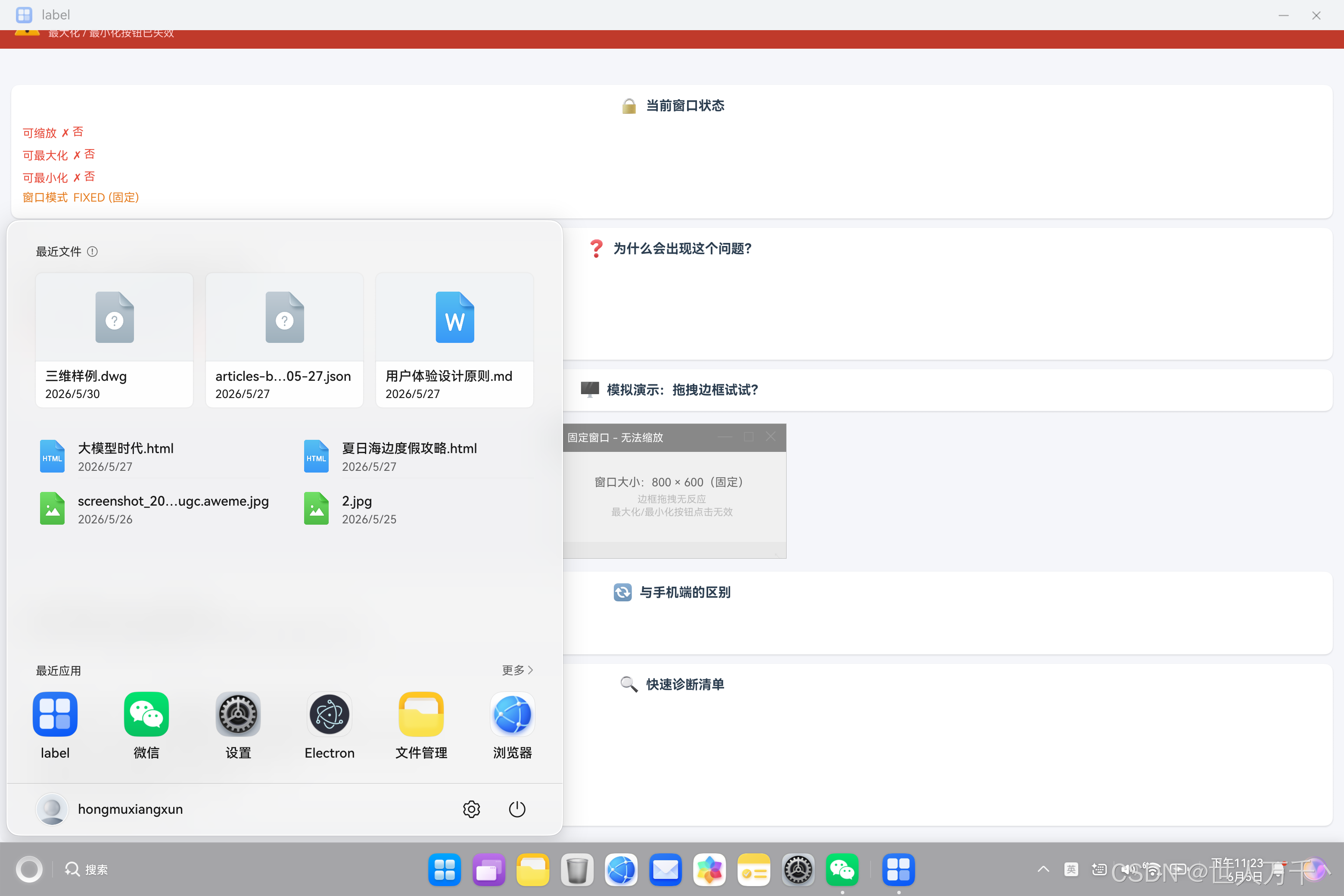Open the 三维样例.dwg recent file card
This screenshot has height=896, width=1344.
point(114,340)
